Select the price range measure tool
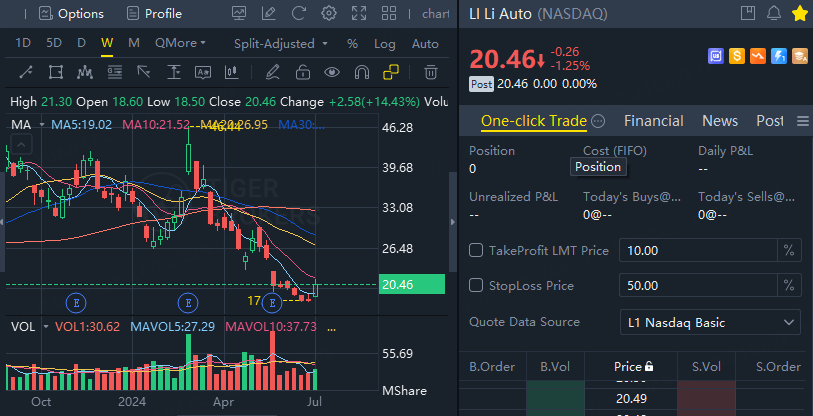The width and height of the screenshot is (813, 416). point(174,73)
